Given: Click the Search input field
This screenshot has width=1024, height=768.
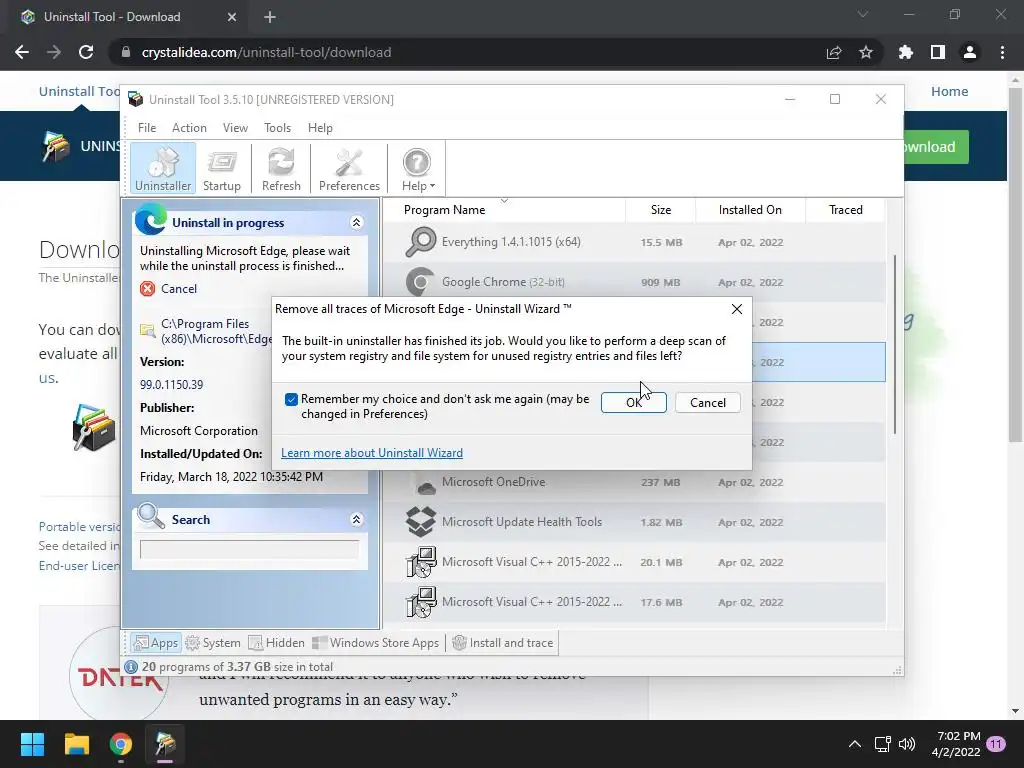Looking at the screenshot, I should 249,549.
